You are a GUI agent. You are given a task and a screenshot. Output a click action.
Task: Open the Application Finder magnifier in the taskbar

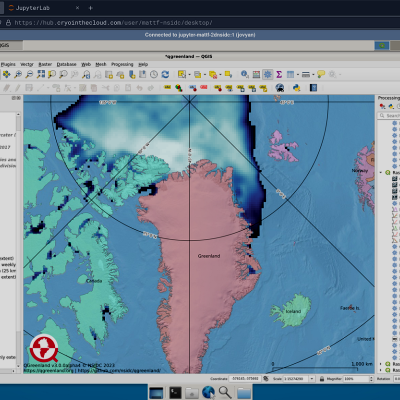pos(225,392)
